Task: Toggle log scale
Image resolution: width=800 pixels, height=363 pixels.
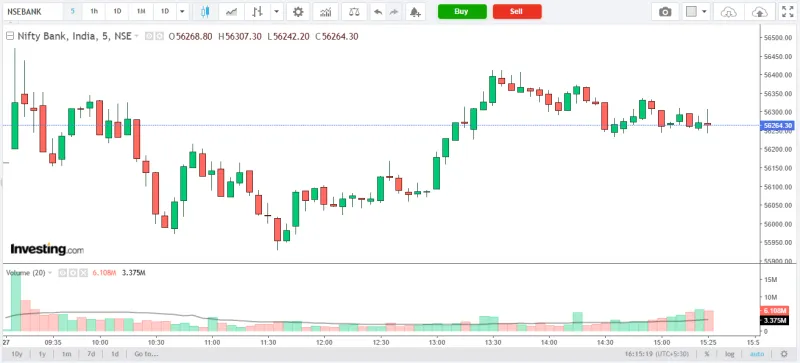Action: pos(730,354)
